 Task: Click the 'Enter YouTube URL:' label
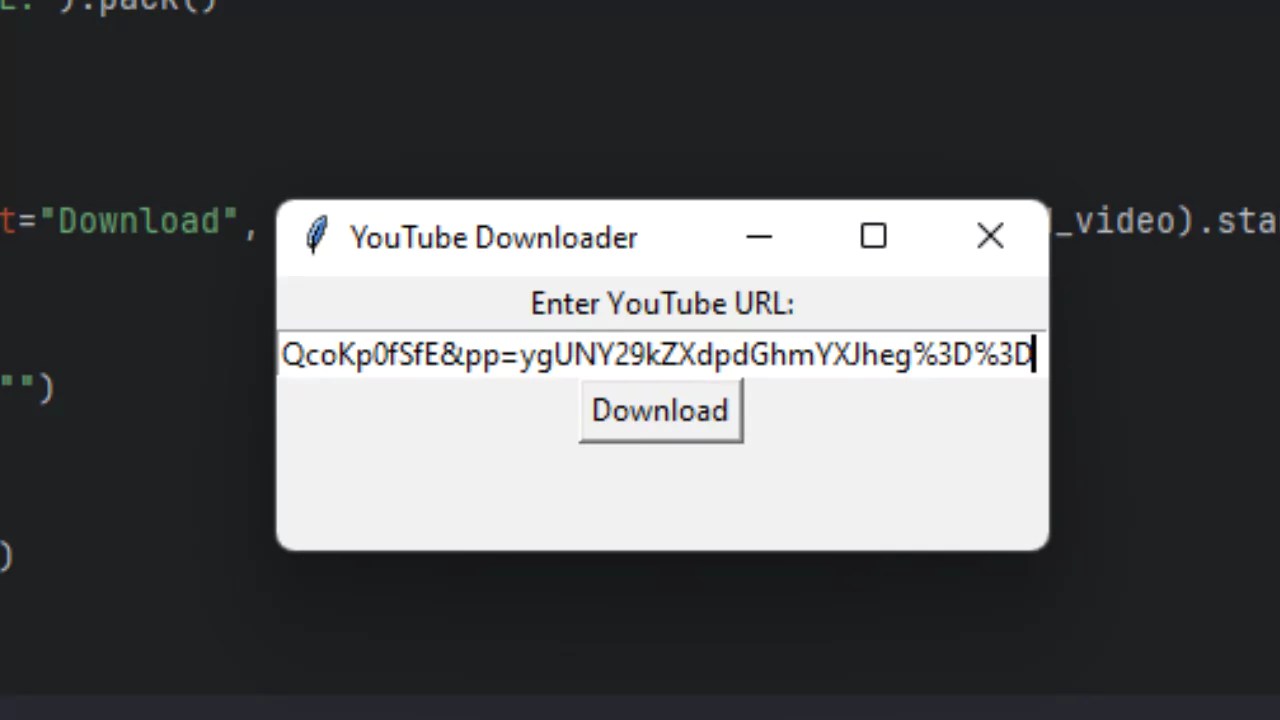(662, 304)
